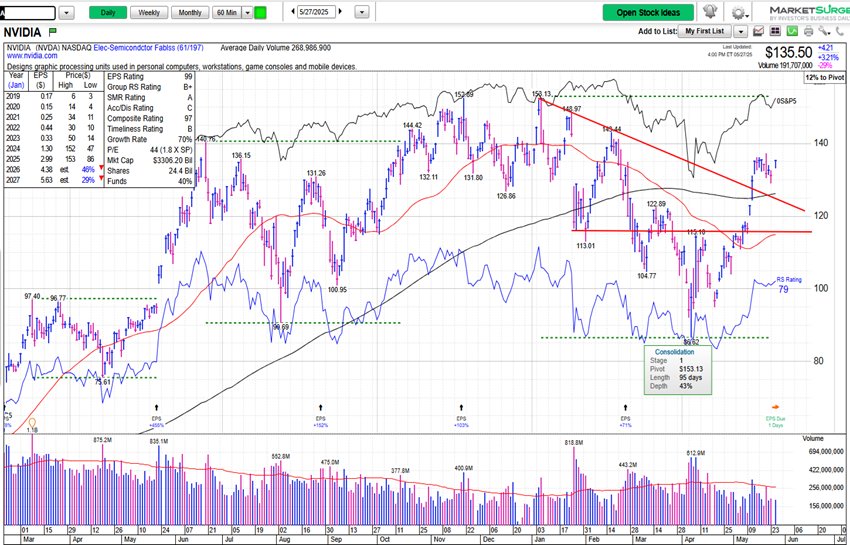Viewport: 850px width, 545px height.
Task: Click the MarketSurge logo
Action: [809, 12]
